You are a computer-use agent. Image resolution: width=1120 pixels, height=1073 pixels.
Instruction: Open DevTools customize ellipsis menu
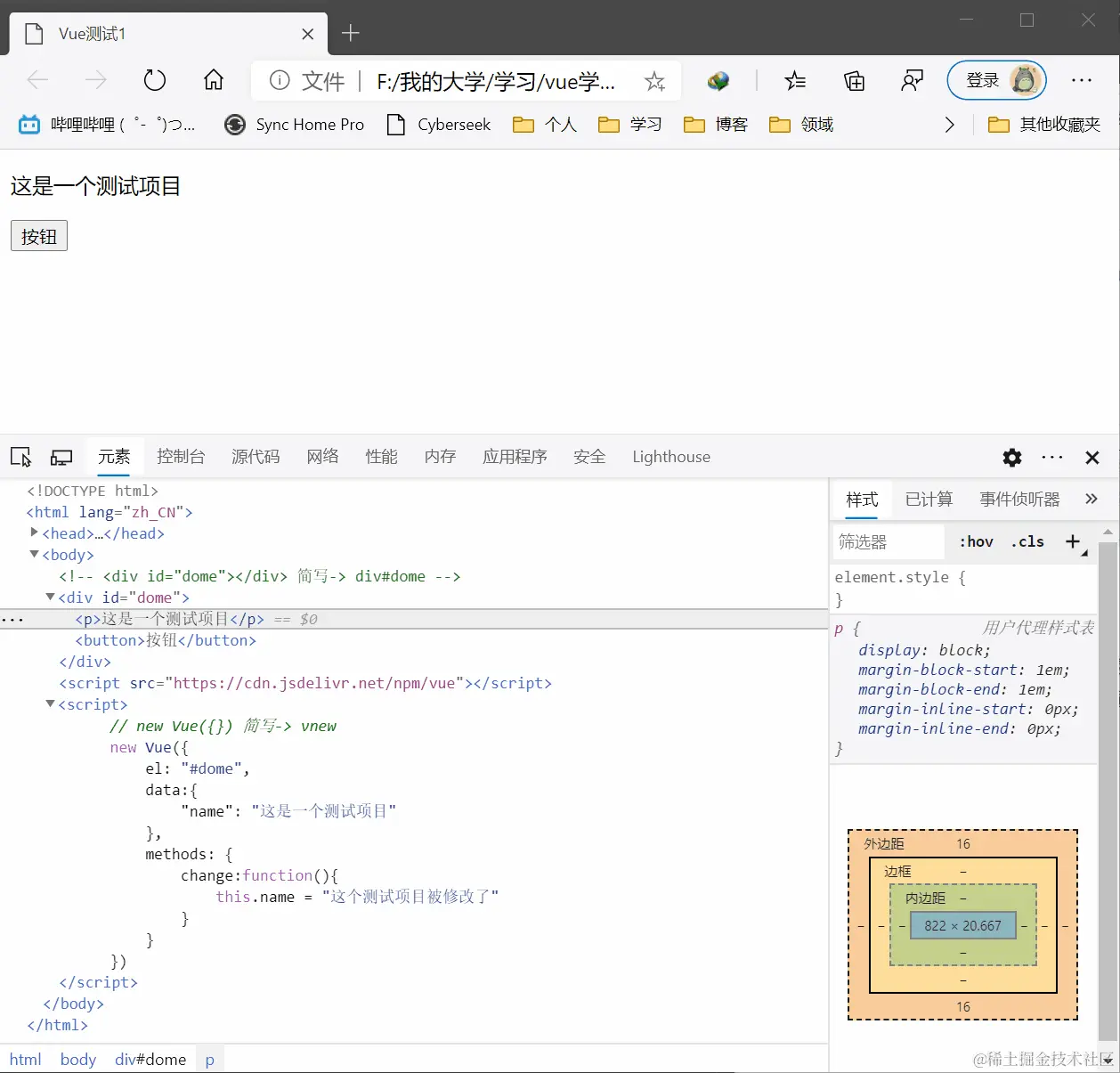[1052, 457]
